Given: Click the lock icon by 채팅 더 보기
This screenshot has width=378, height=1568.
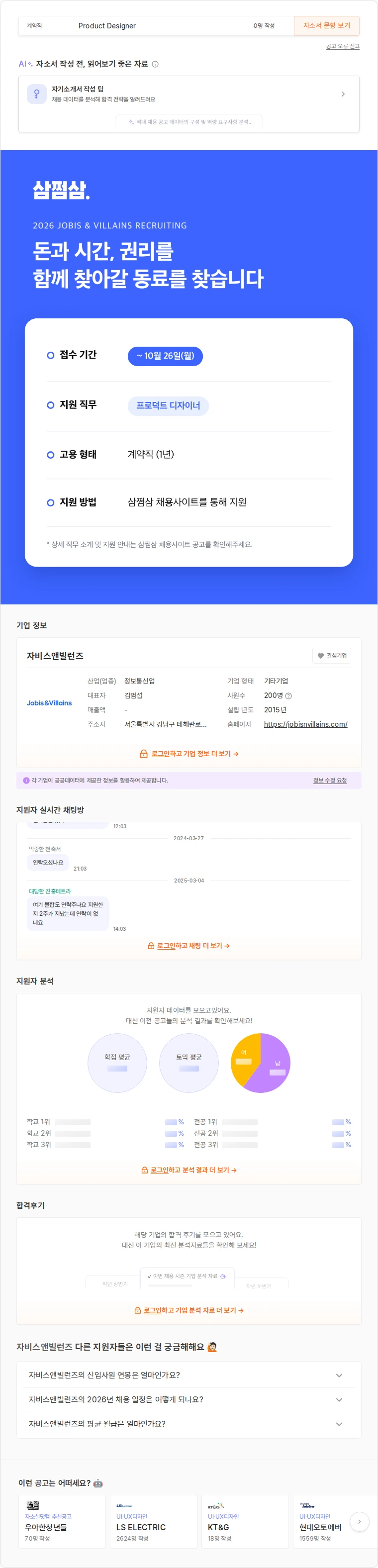Looking at the screenshot, I should (x=151, y=946).
